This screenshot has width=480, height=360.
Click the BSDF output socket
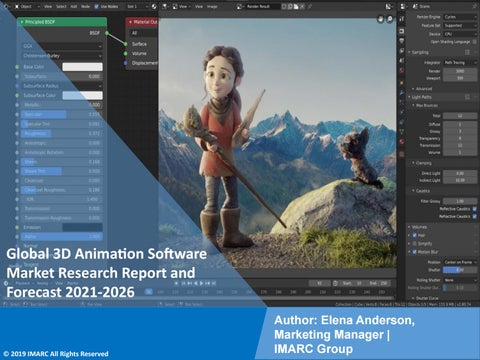(107, 33)
